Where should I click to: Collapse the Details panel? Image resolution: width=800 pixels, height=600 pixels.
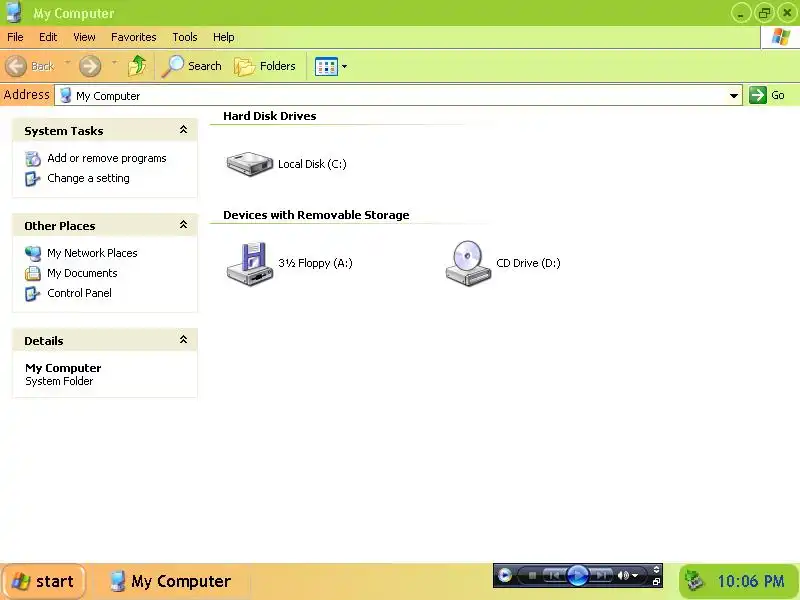pos(183,340)
